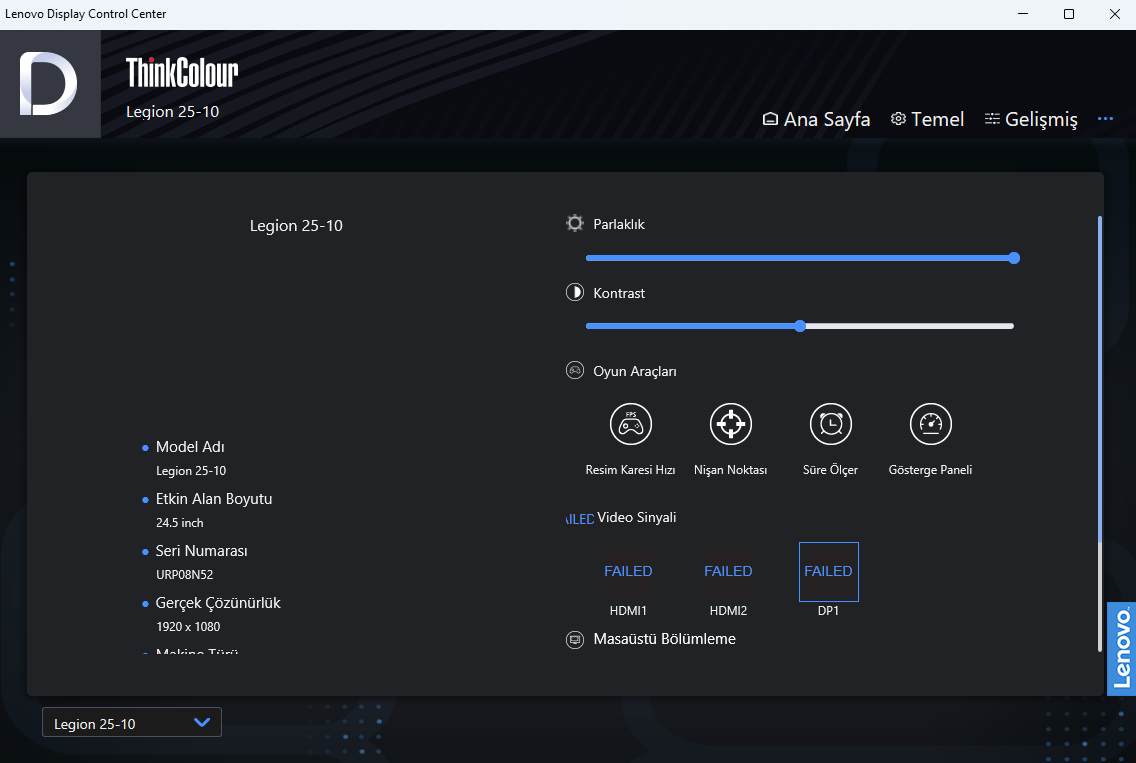Expand the Legion 25-10 monitor dropdown
1136x763 pixels.
tap(132, 722)
